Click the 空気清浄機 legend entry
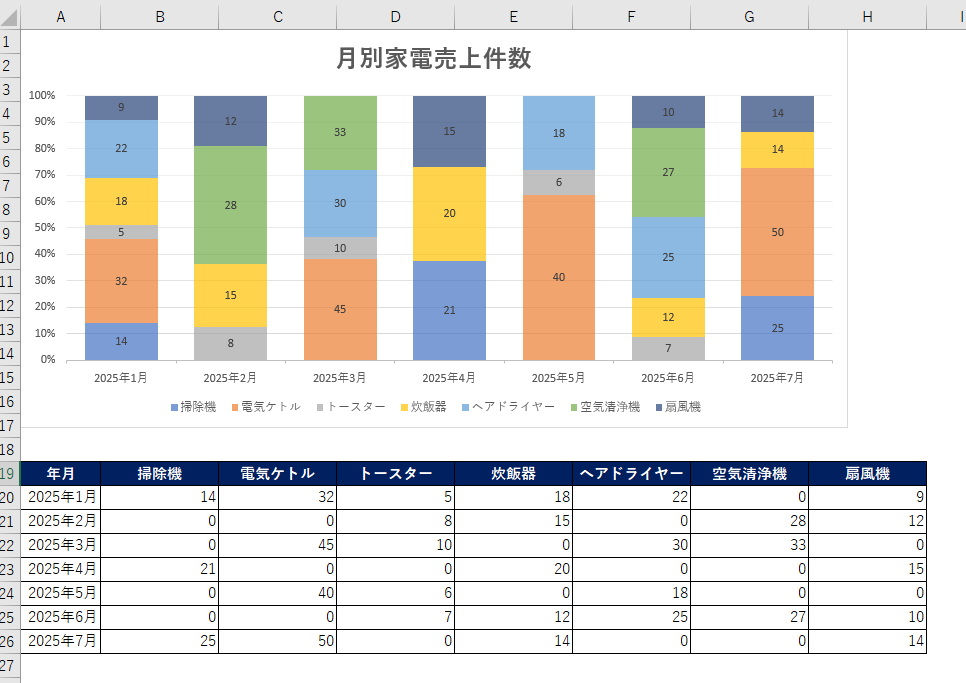 [x=606, y=407]
